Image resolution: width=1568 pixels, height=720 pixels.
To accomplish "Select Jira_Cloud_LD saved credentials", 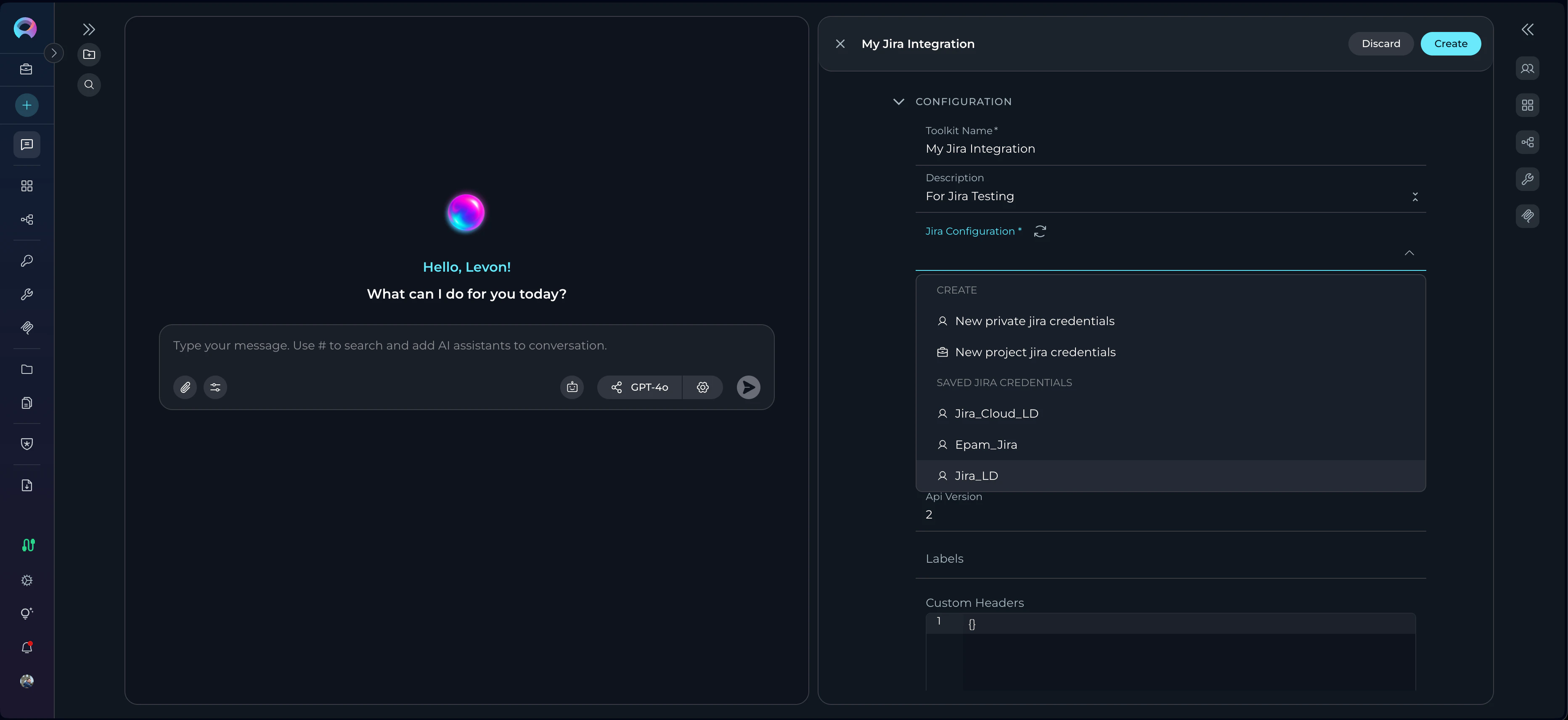I will (996, 413).
